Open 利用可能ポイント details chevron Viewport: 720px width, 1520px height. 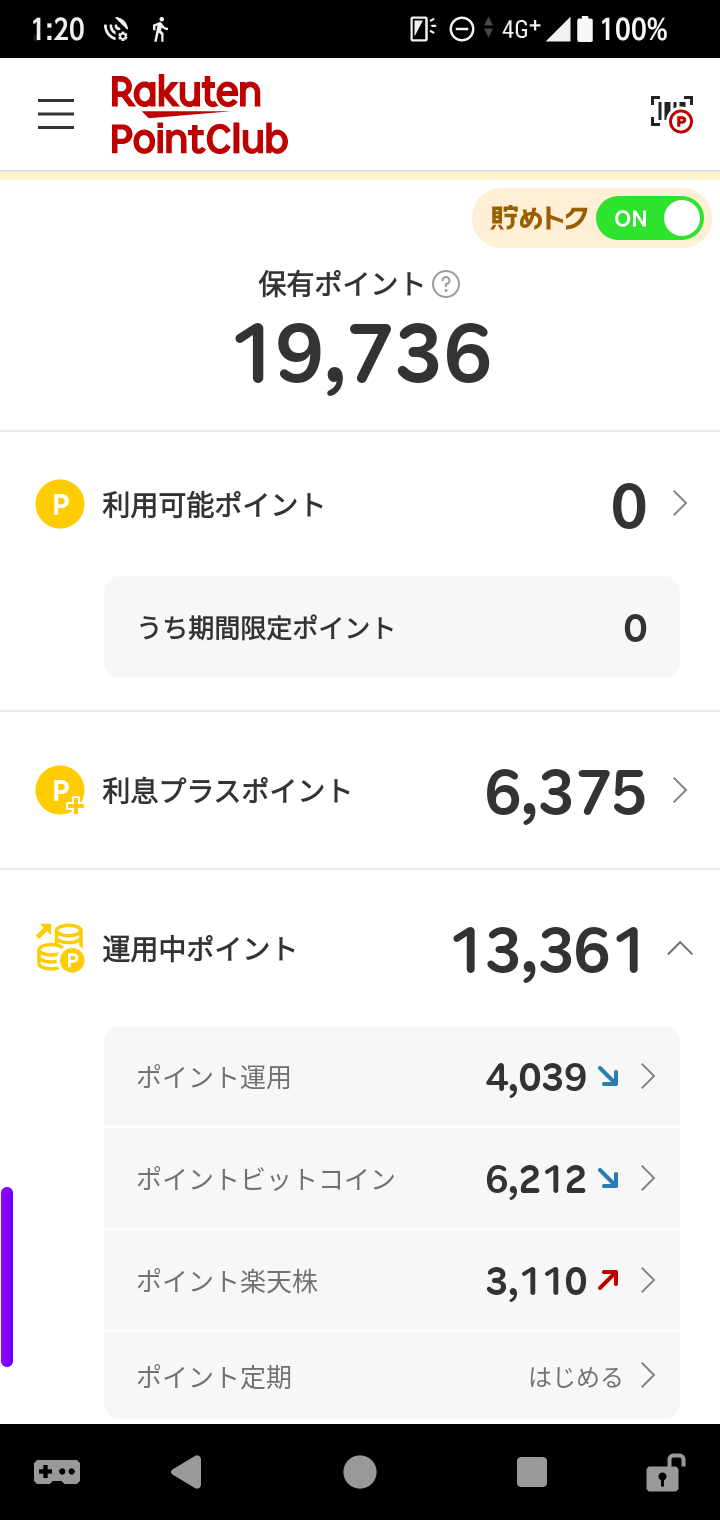pyautogui.click(x=680, y=504)
